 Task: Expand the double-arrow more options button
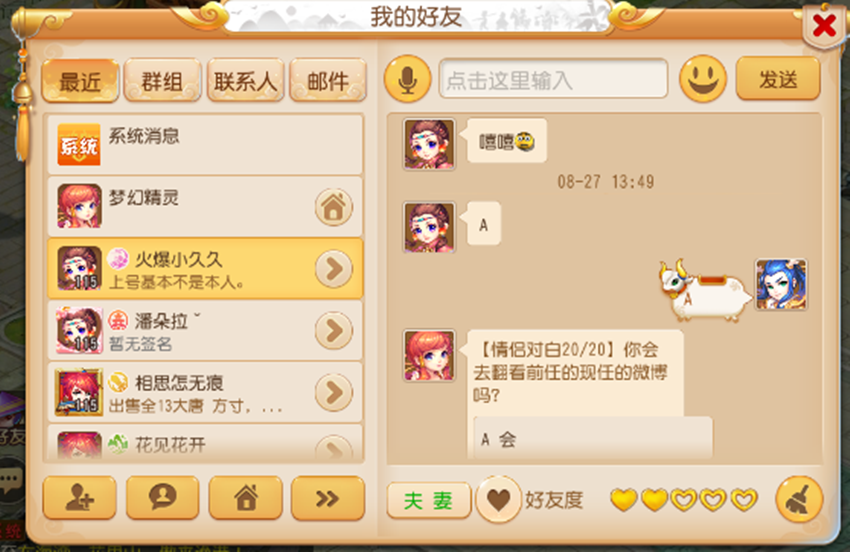[328, 498]
